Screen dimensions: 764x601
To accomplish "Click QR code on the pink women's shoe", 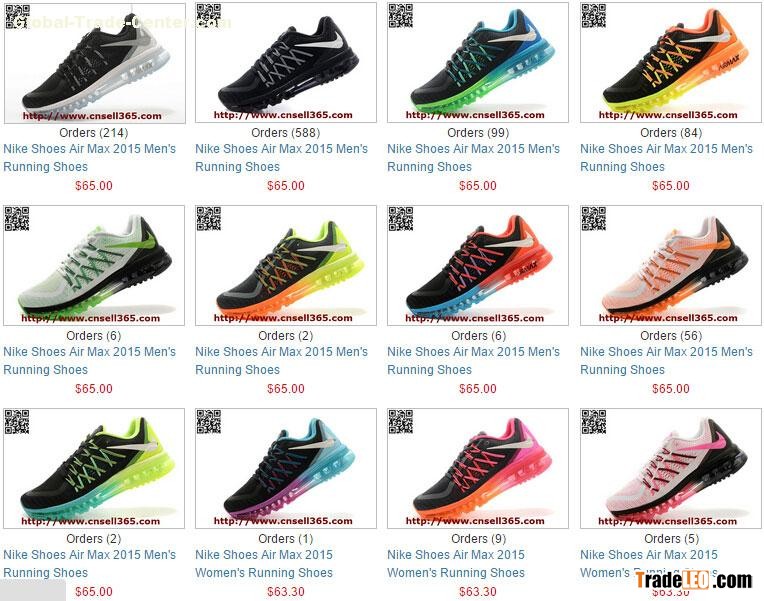I will coord(401,422).
